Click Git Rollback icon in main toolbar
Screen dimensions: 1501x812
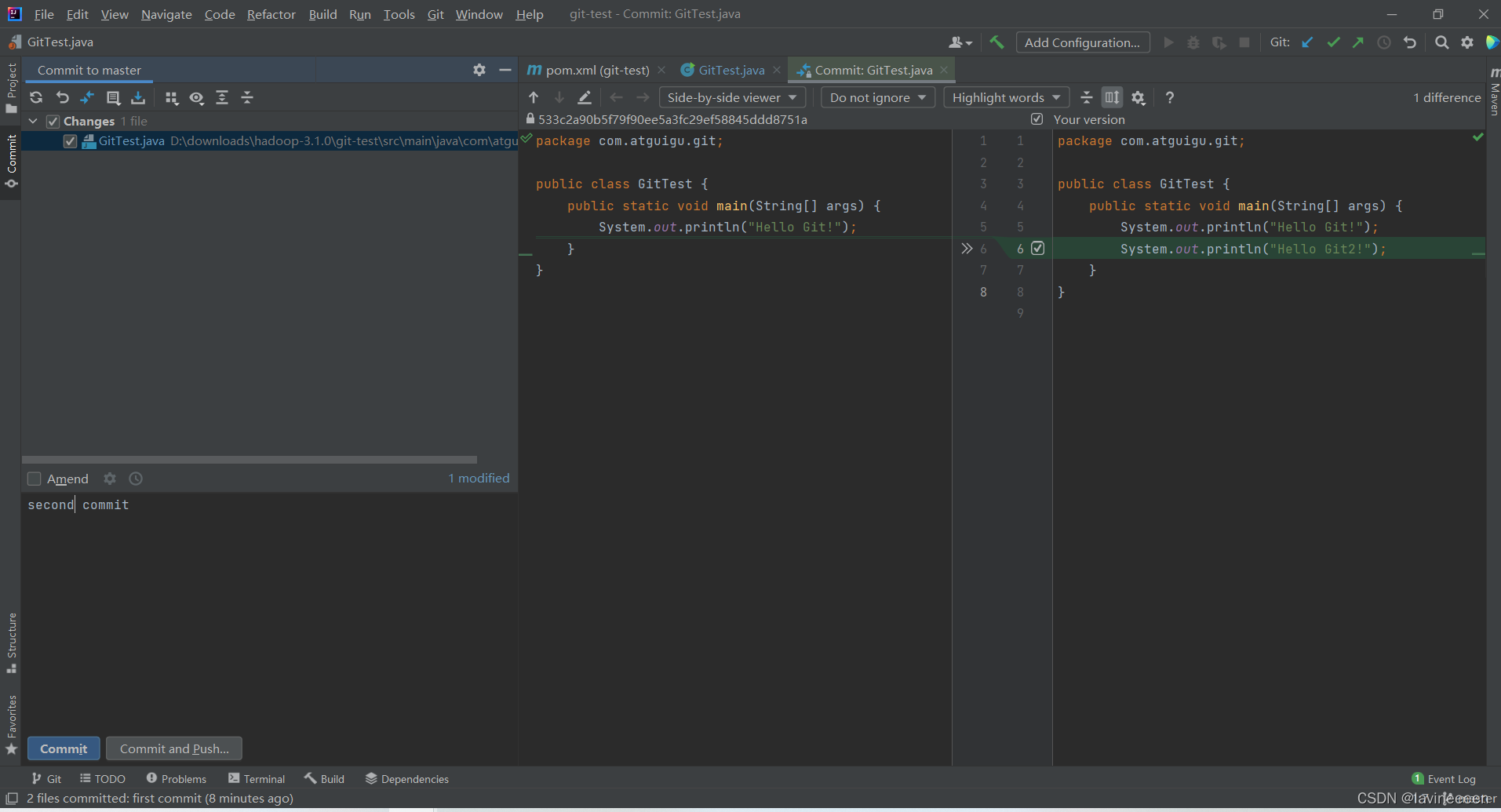click(x=1410, y=42)
